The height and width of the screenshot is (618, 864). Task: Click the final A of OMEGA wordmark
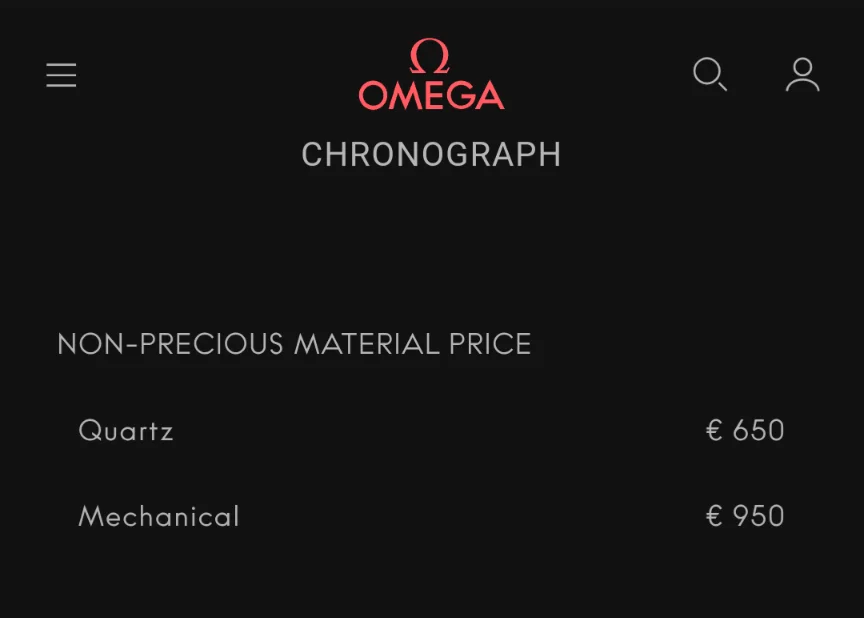[x=490, y=96]
